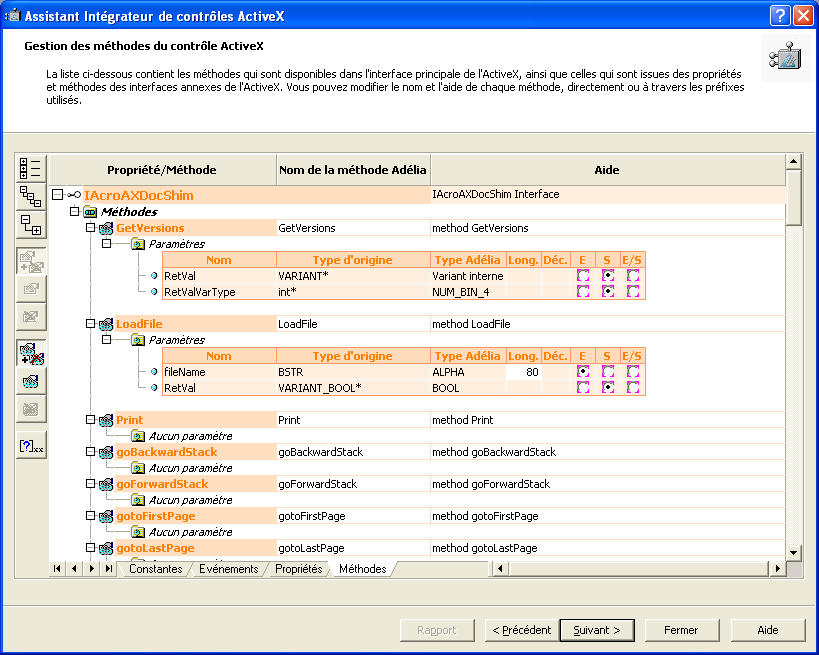Click the method icon beside LoadFile
The height and width of the screenshot is (655, 819).
point(106,324)
